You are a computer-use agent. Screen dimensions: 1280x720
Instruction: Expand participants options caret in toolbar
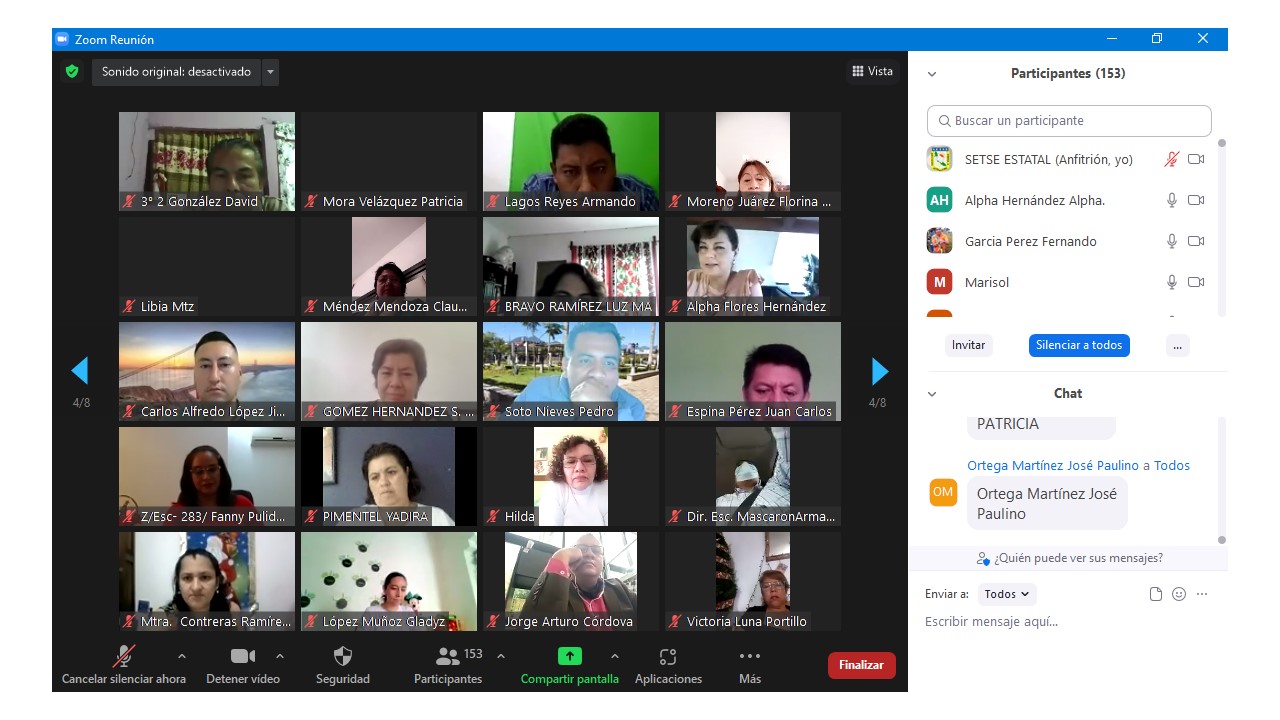(x=501, y=656)
